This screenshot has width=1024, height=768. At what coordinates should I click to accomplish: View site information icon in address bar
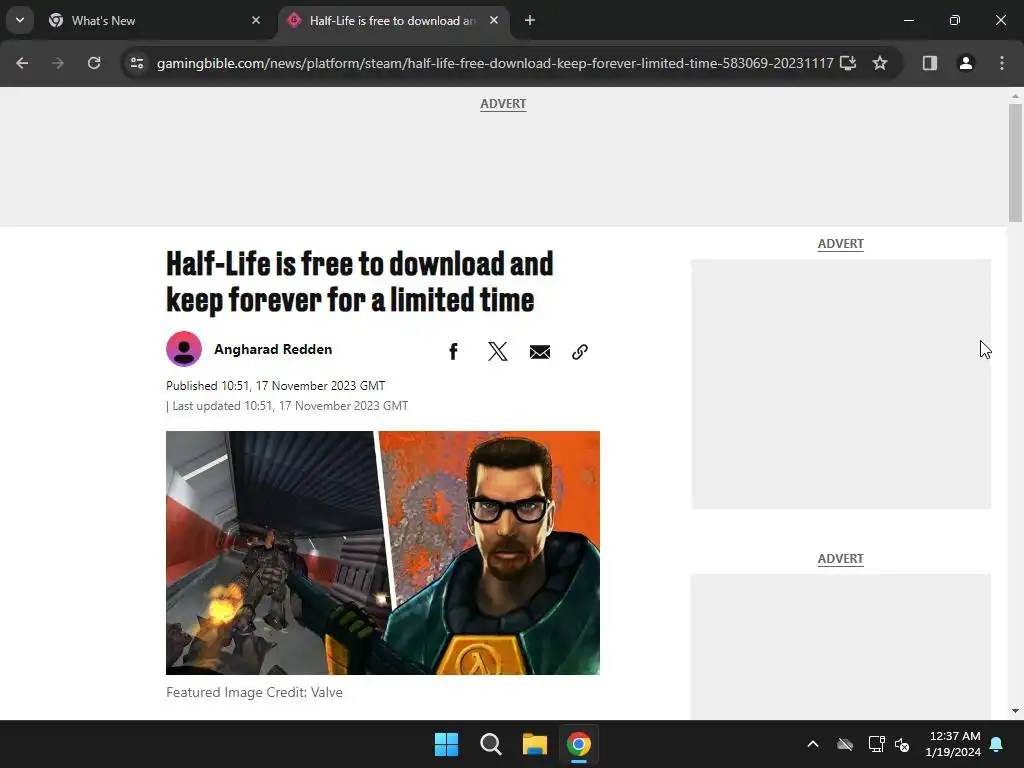click(137, 63)
